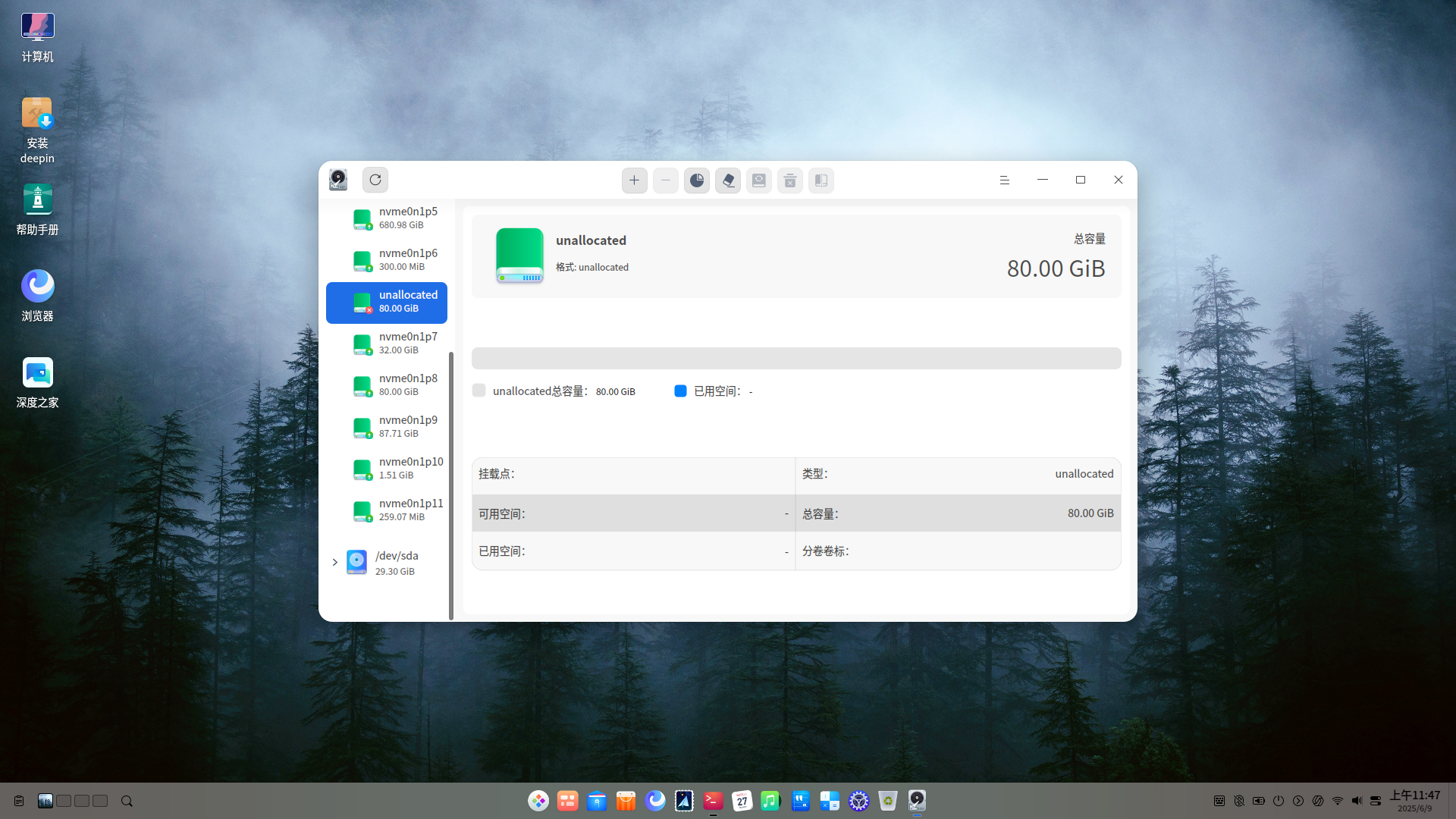1456x819 pixels.
Task: Click the refresh button in the partition manager
Action: pos(375,180)
